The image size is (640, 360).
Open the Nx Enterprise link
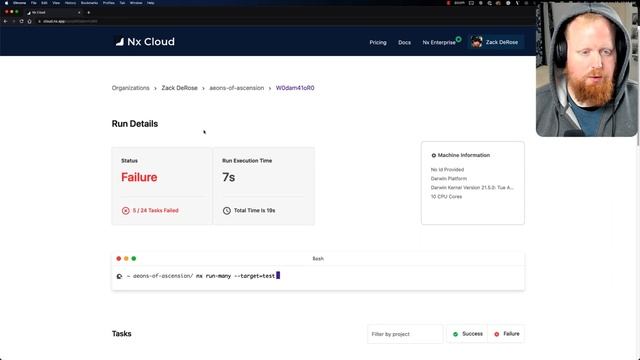439,42
